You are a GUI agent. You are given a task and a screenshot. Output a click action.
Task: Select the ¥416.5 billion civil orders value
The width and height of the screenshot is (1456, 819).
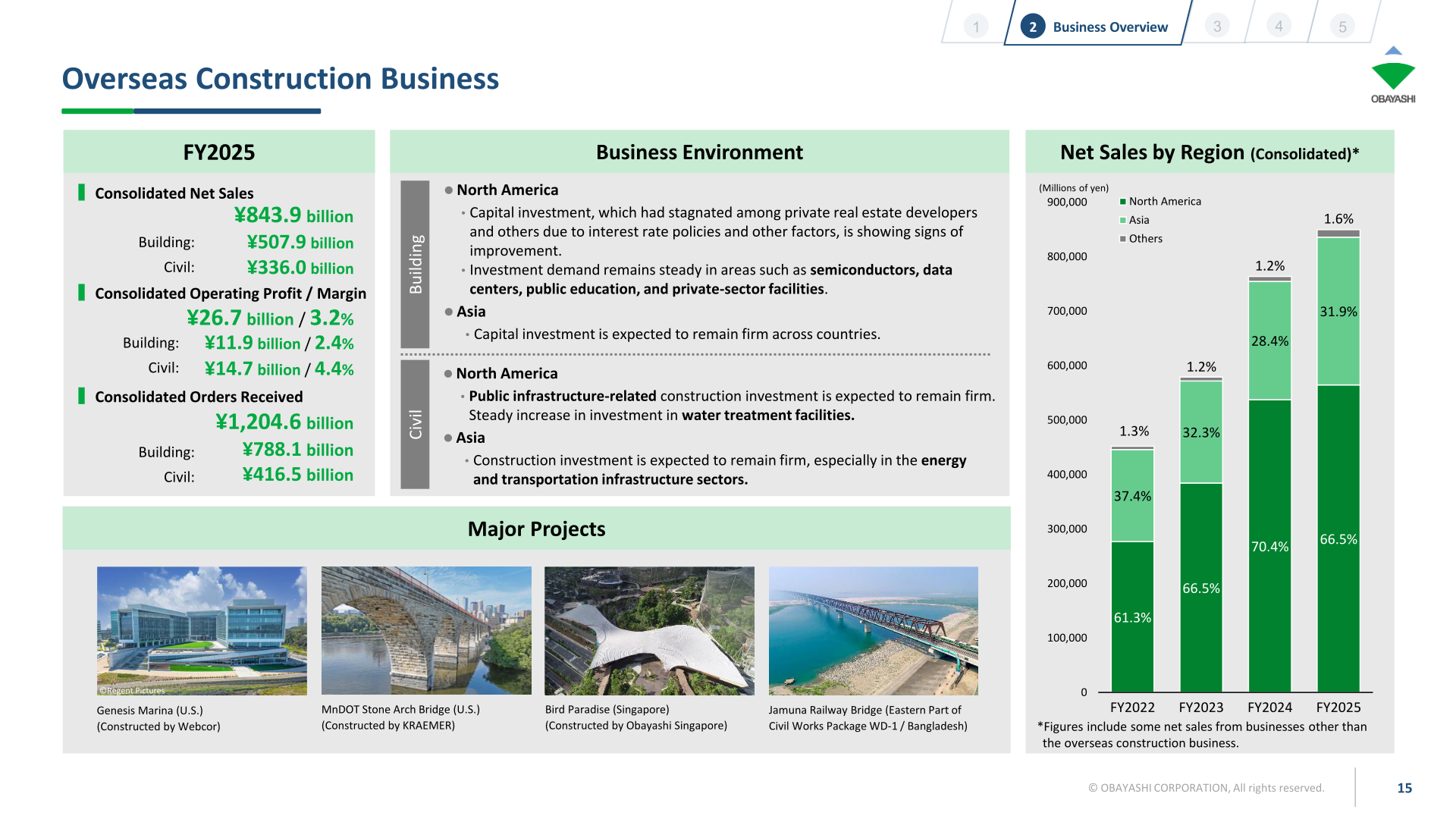click(x=298, y=475)
